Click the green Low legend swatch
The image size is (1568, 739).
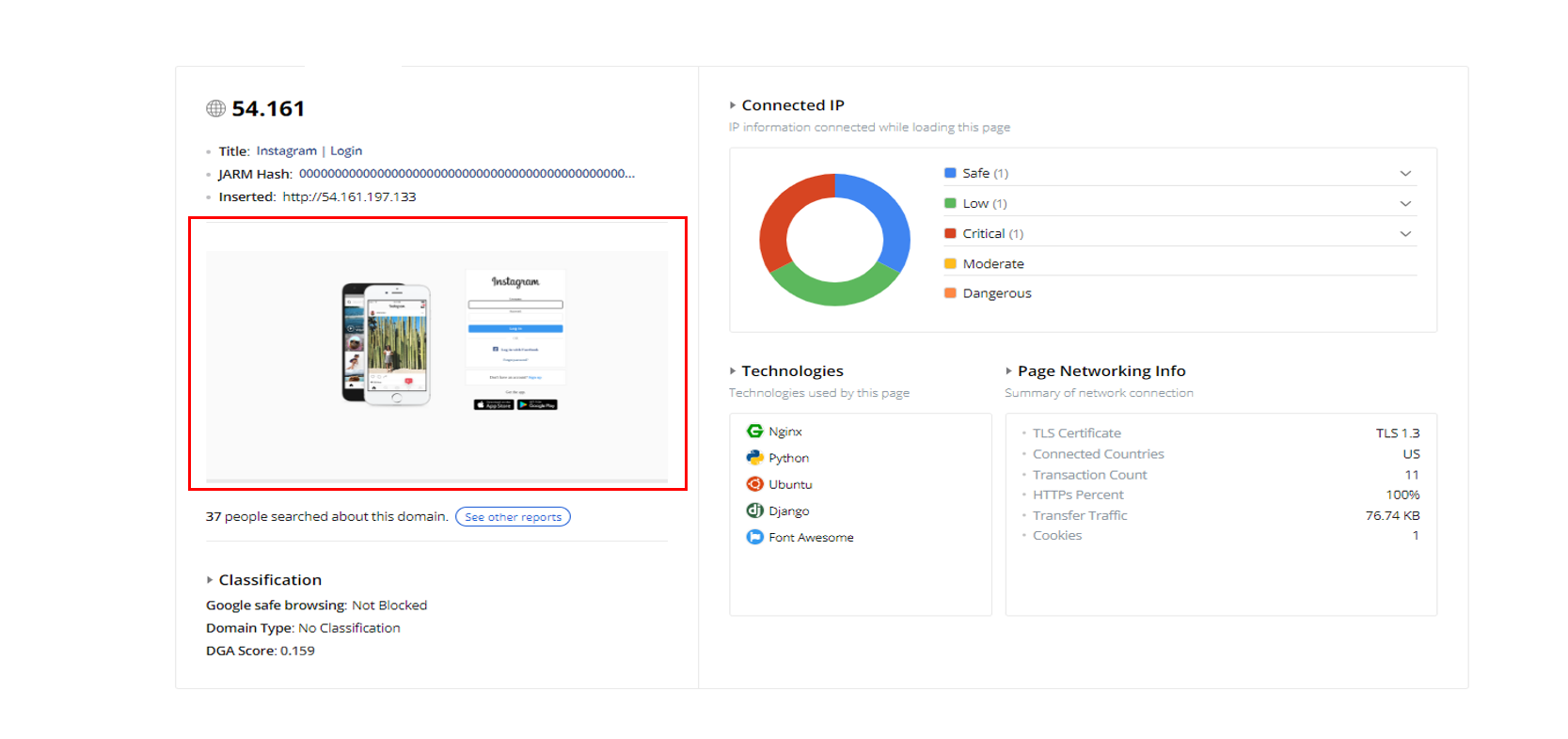(x=950, y=203)
